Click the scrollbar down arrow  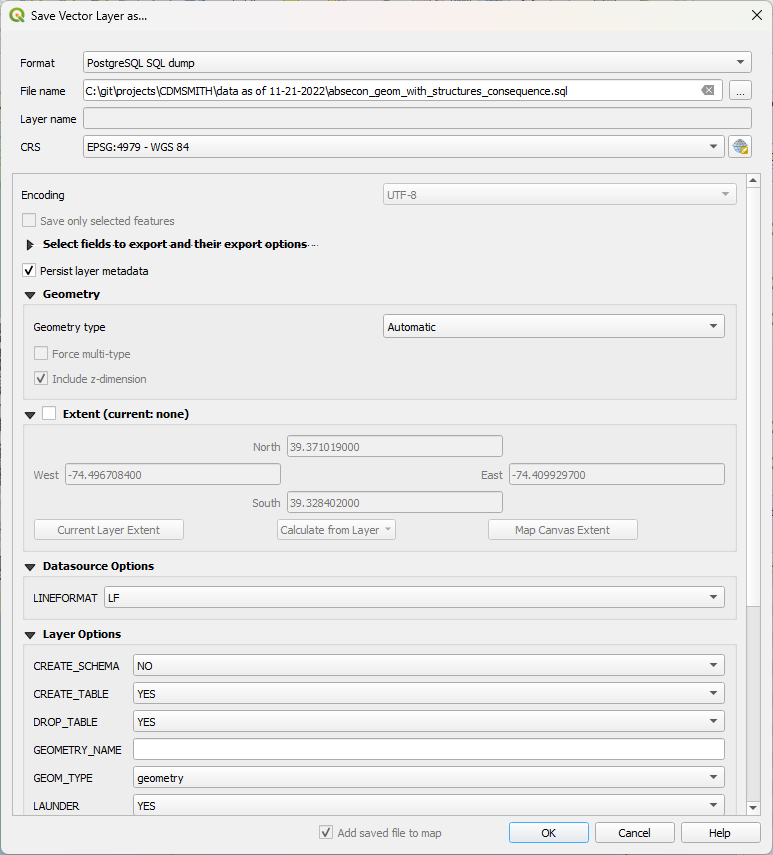pyautogui.click(x=753, y=808)
